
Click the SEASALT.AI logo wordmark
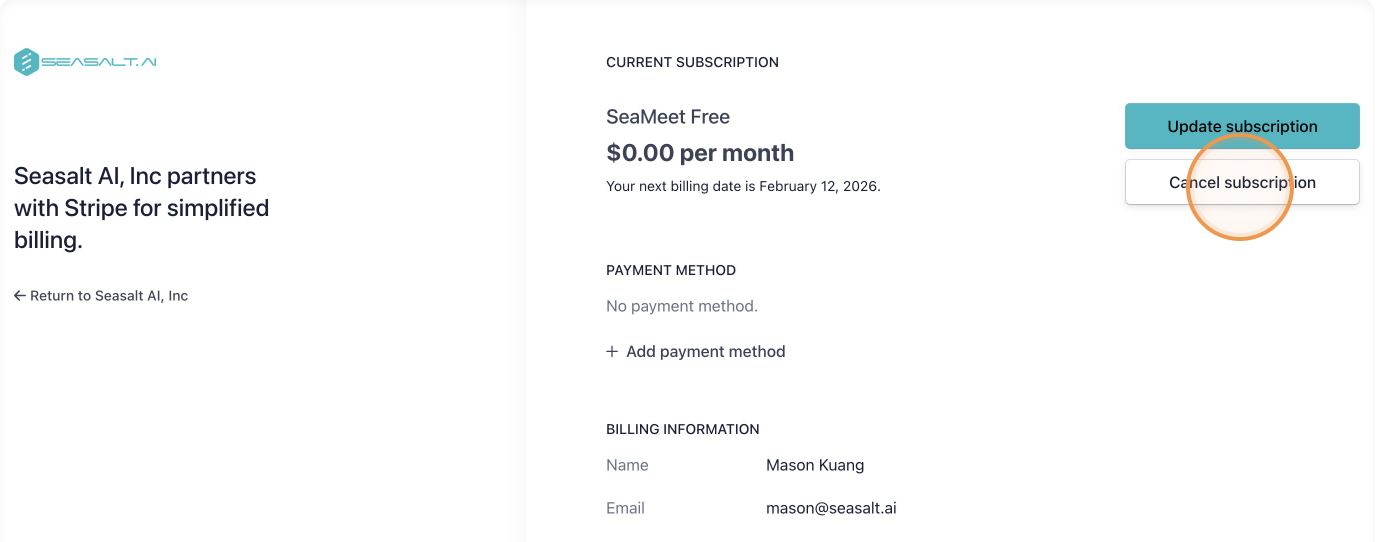tap(99, 62)
